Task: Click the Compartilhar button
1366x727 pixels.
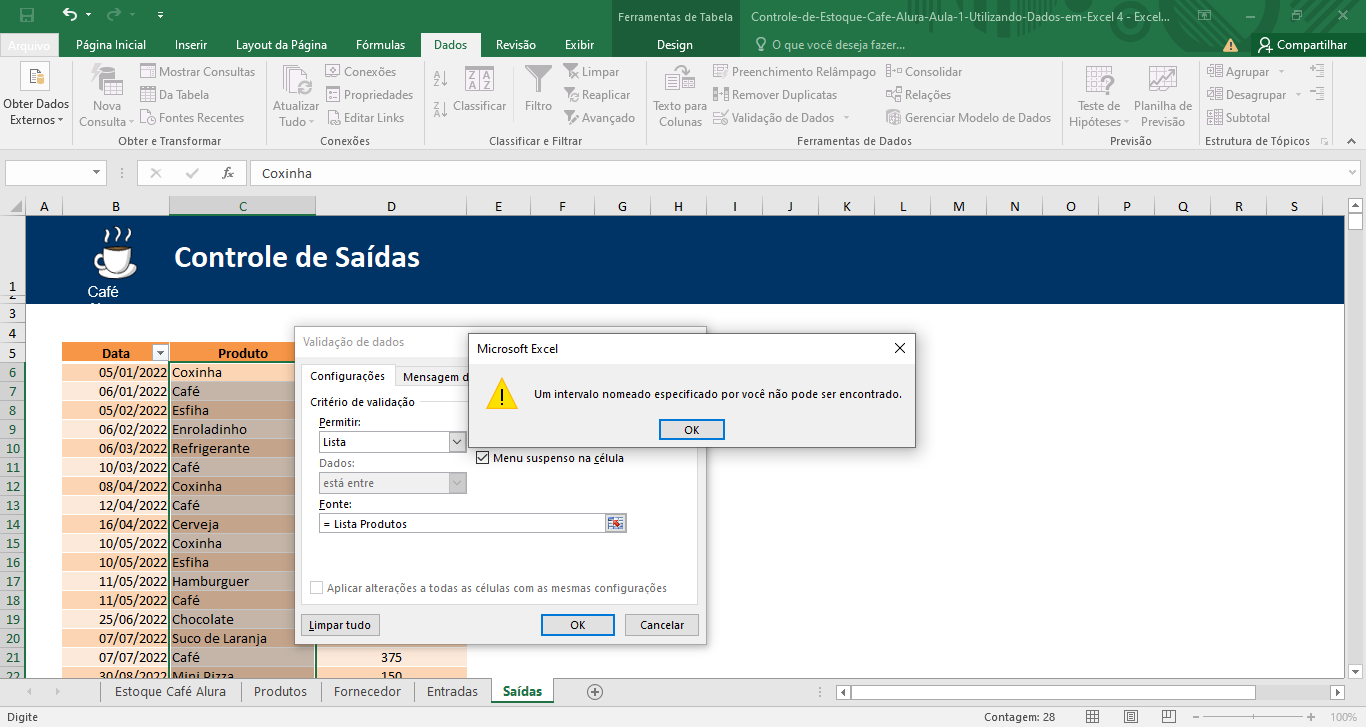Action: pos(1302,45)
